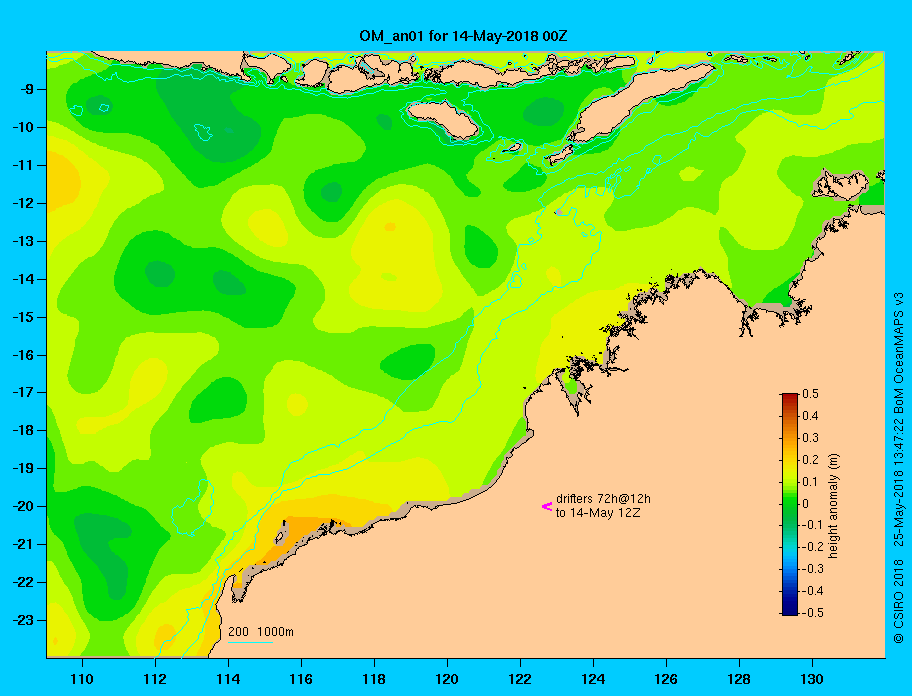The height and width of the screenshot is (696, 912).
Task: Click the cyan contour legend line sample
Action: (x=250, y=642)
